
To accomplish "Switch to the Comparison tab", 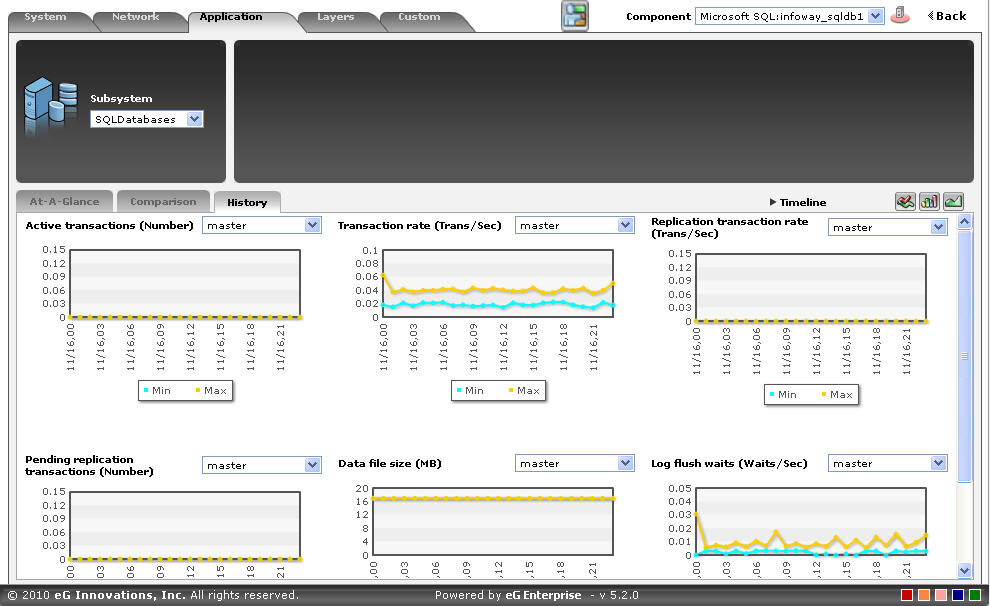I will (x=163, y=201).
